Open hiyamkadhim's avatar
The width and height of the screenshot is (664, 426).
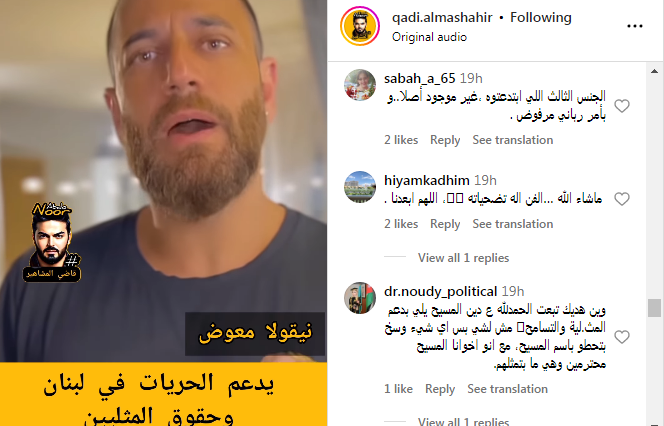tap(360, 187)
